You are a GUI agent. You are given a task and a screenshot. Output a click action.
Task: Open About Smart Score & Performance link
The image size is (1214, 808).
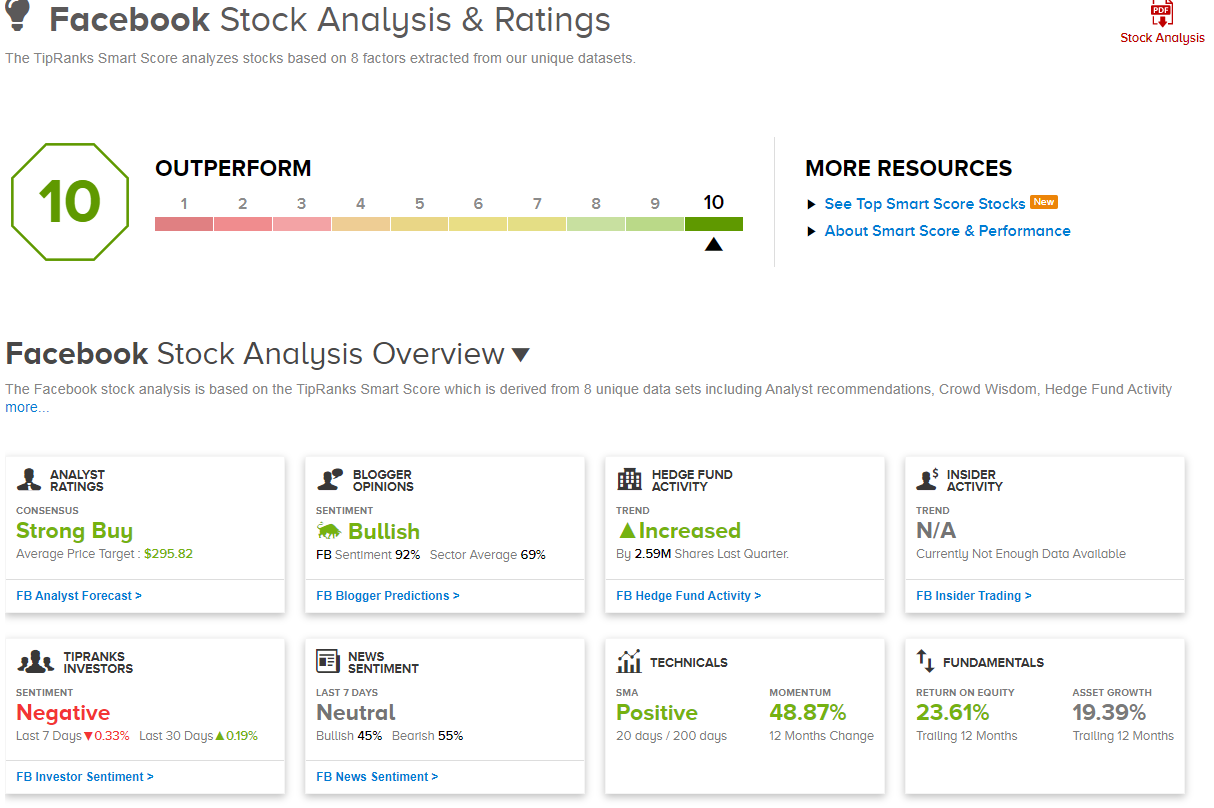[x=947, y=231]
